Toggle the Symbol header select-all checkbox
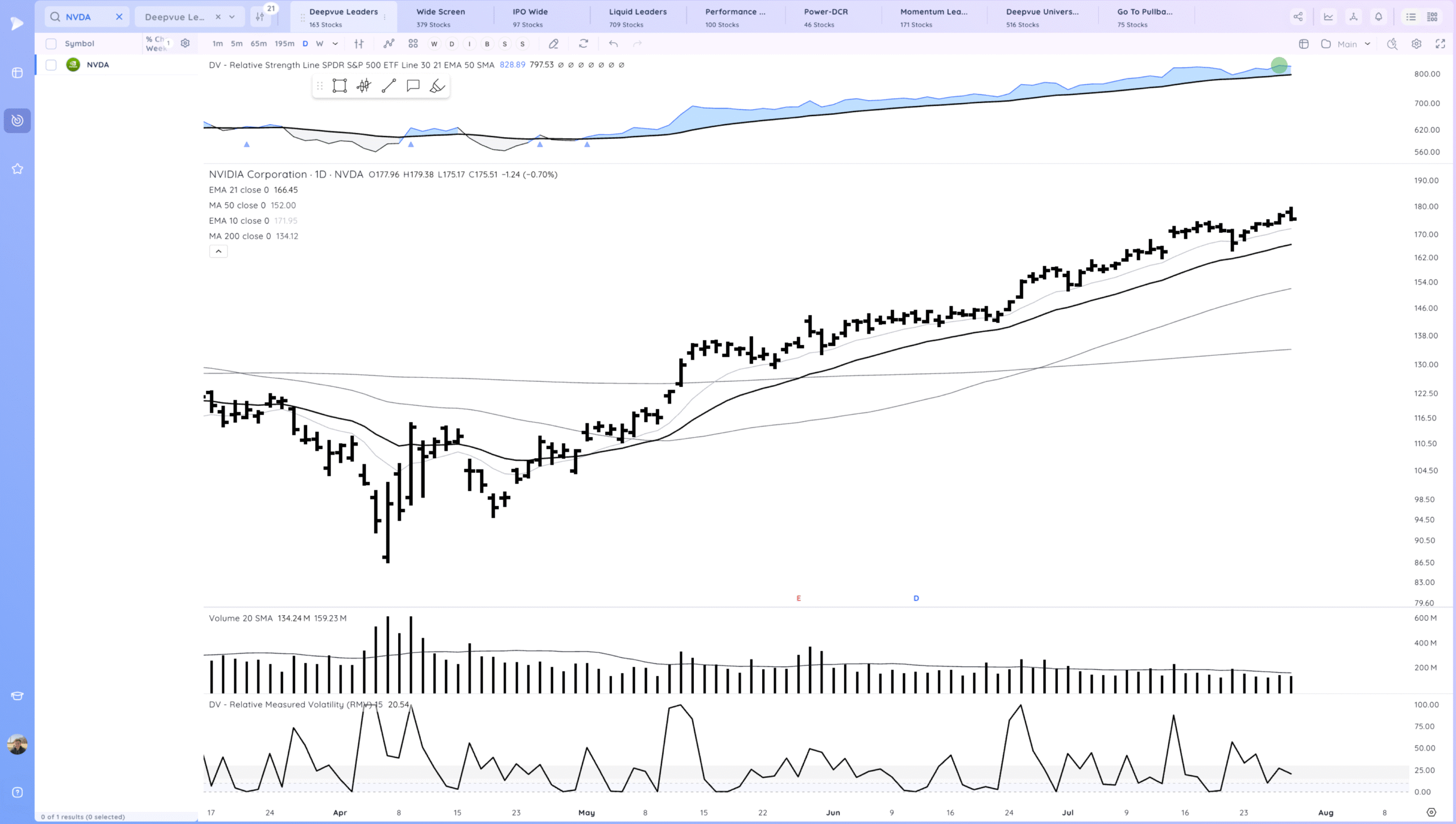Image resolution: width=1456 pixels, height=824 pixels. [x=51, y=44]
